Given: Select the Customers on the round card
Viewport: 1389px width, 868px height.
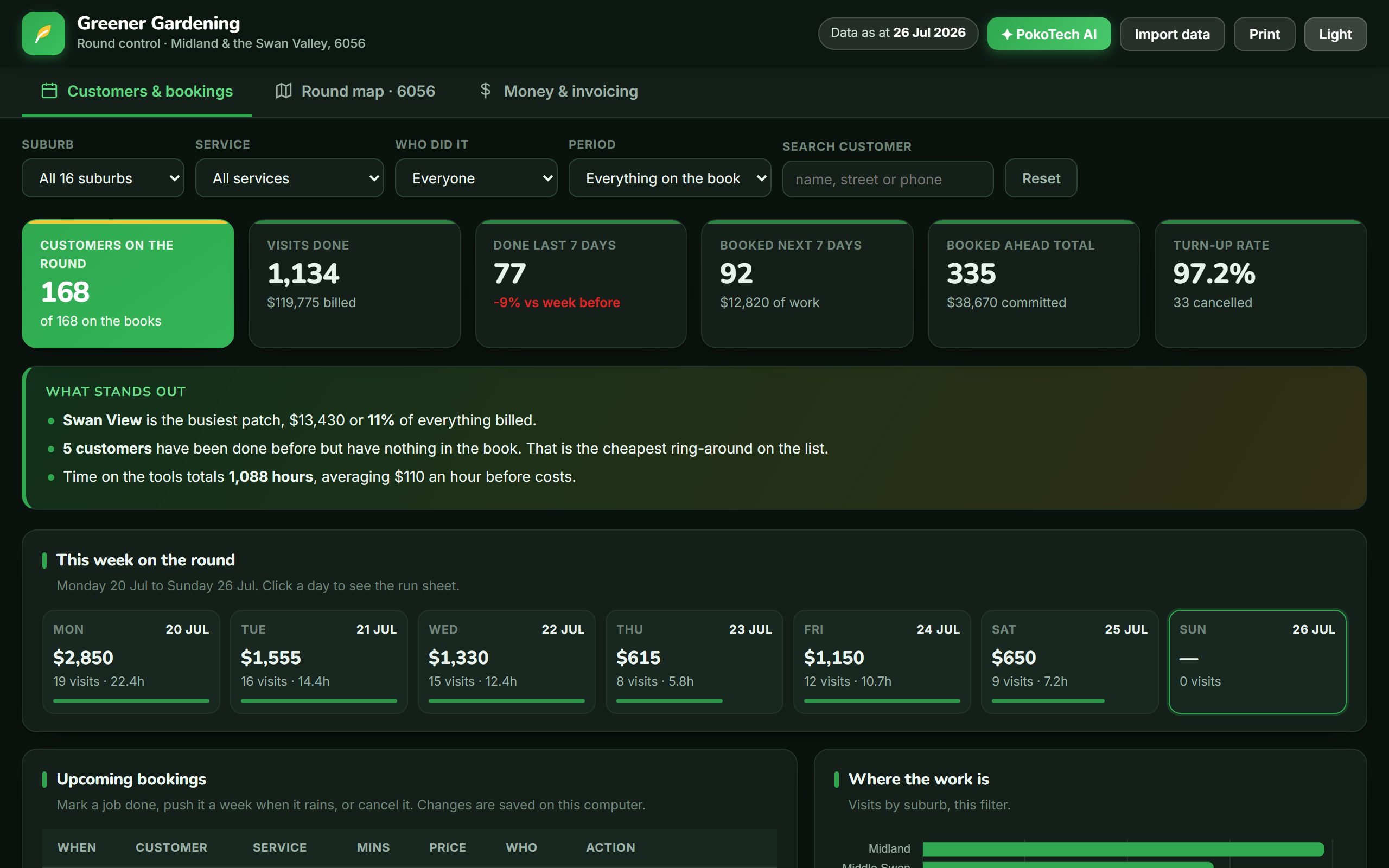Looking at the screenshot, I should (x=128, y=284).
